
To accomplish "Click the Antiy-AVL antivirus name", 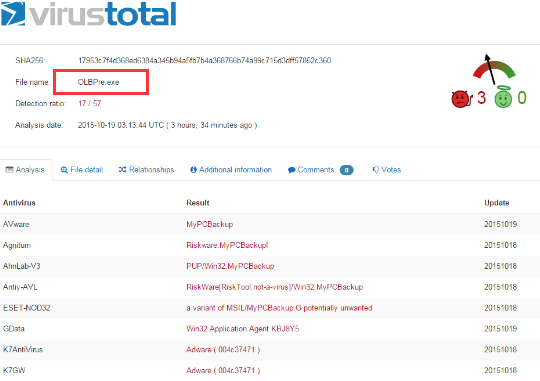I will (x=20, y=287).
